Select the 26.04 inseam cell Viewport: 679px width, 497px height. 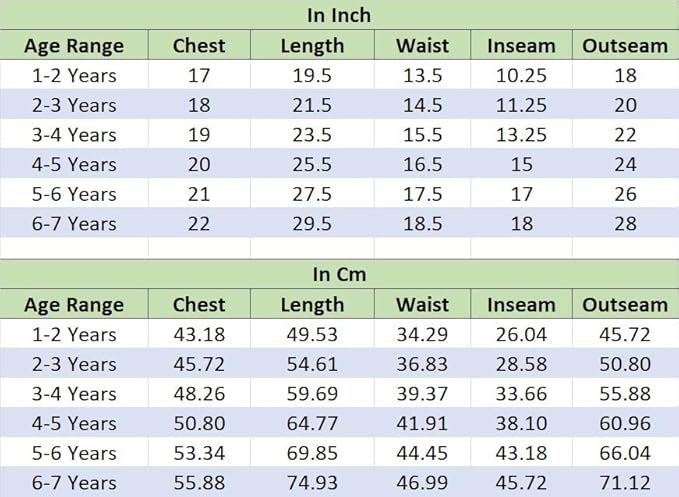click(x=522, y=334)
